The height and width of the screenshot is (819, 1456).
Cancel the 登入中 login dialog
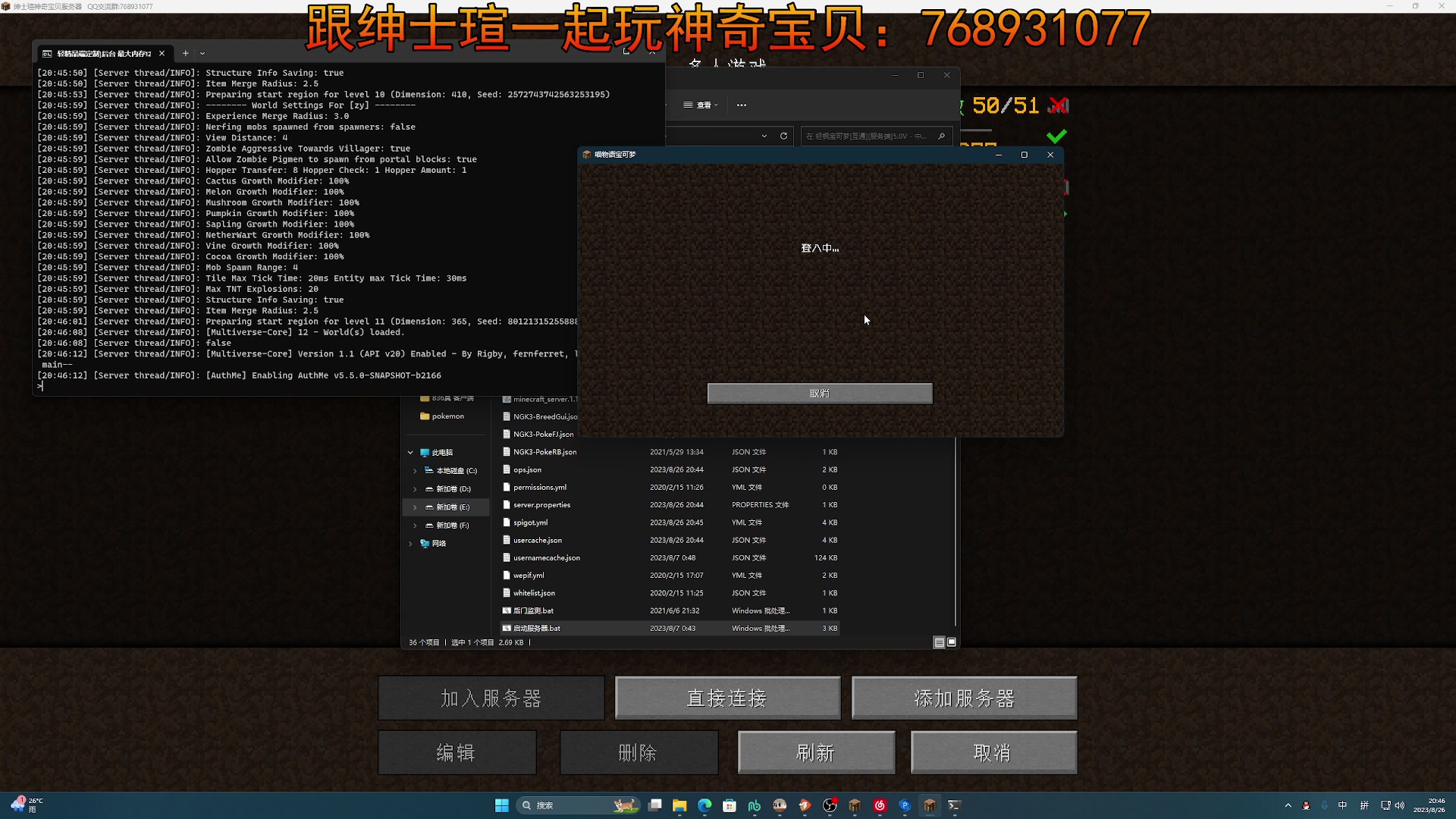point(820,393)
